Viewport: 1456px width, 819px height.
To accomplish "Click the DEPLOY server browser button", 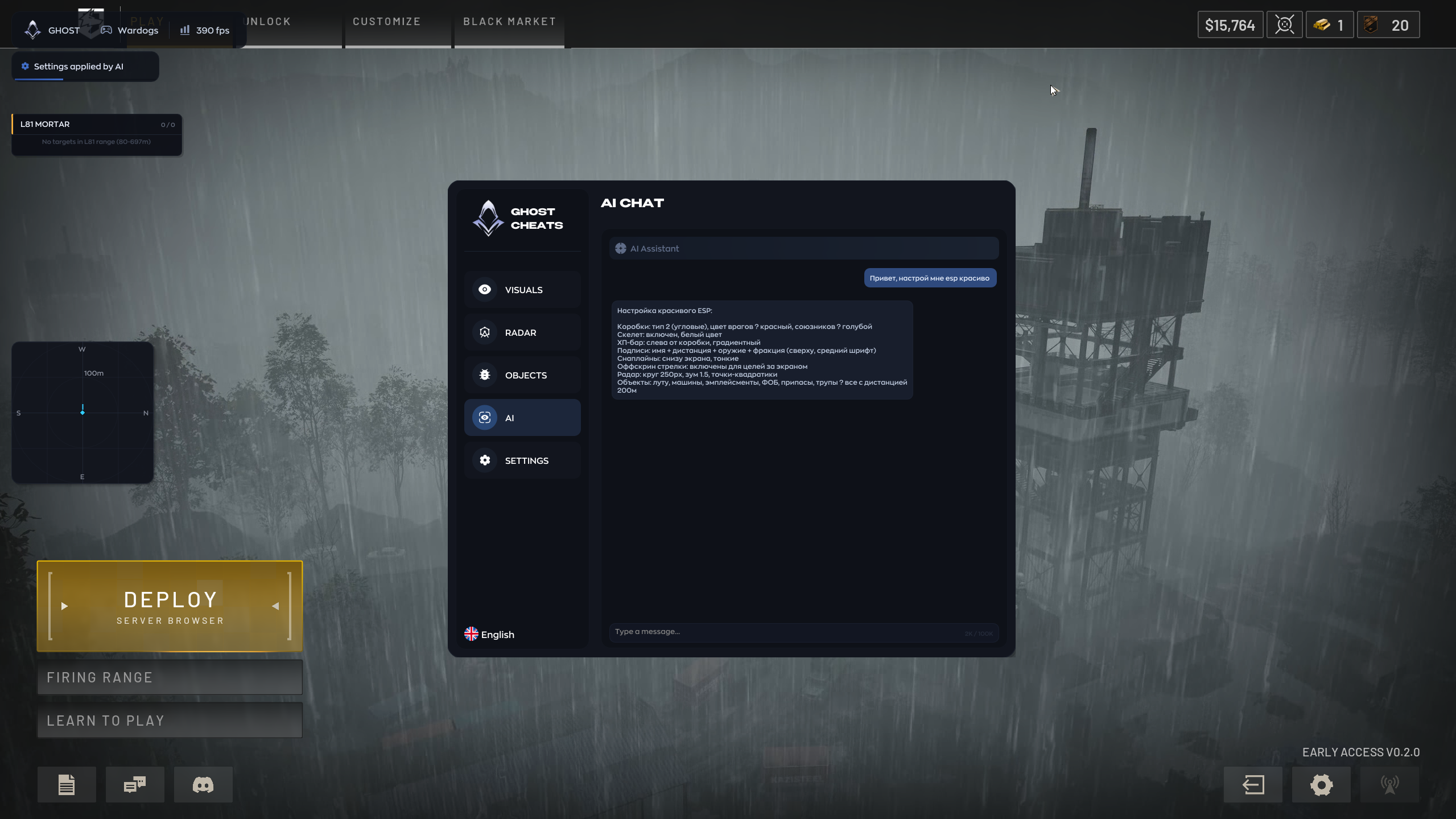I will 170,606.
